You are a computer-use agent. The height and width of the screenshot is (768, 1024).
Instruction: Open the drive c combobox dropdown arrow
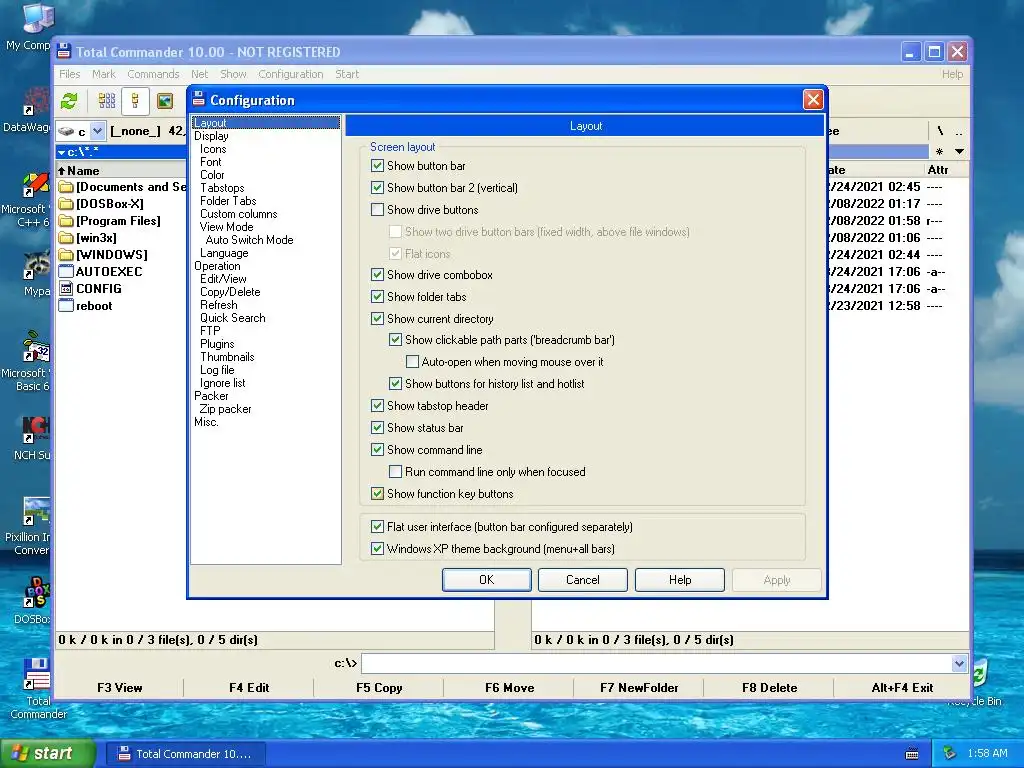(97, 131)
